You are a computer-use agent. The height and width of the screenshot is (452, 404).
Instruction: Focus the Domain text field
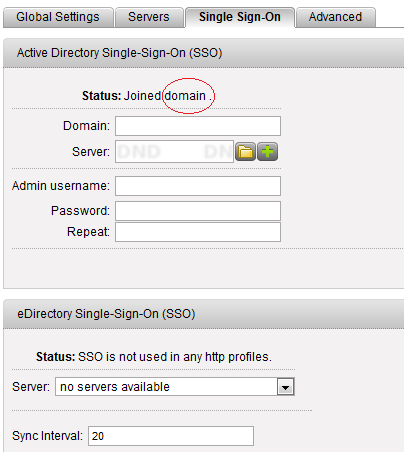click(198, 126)
